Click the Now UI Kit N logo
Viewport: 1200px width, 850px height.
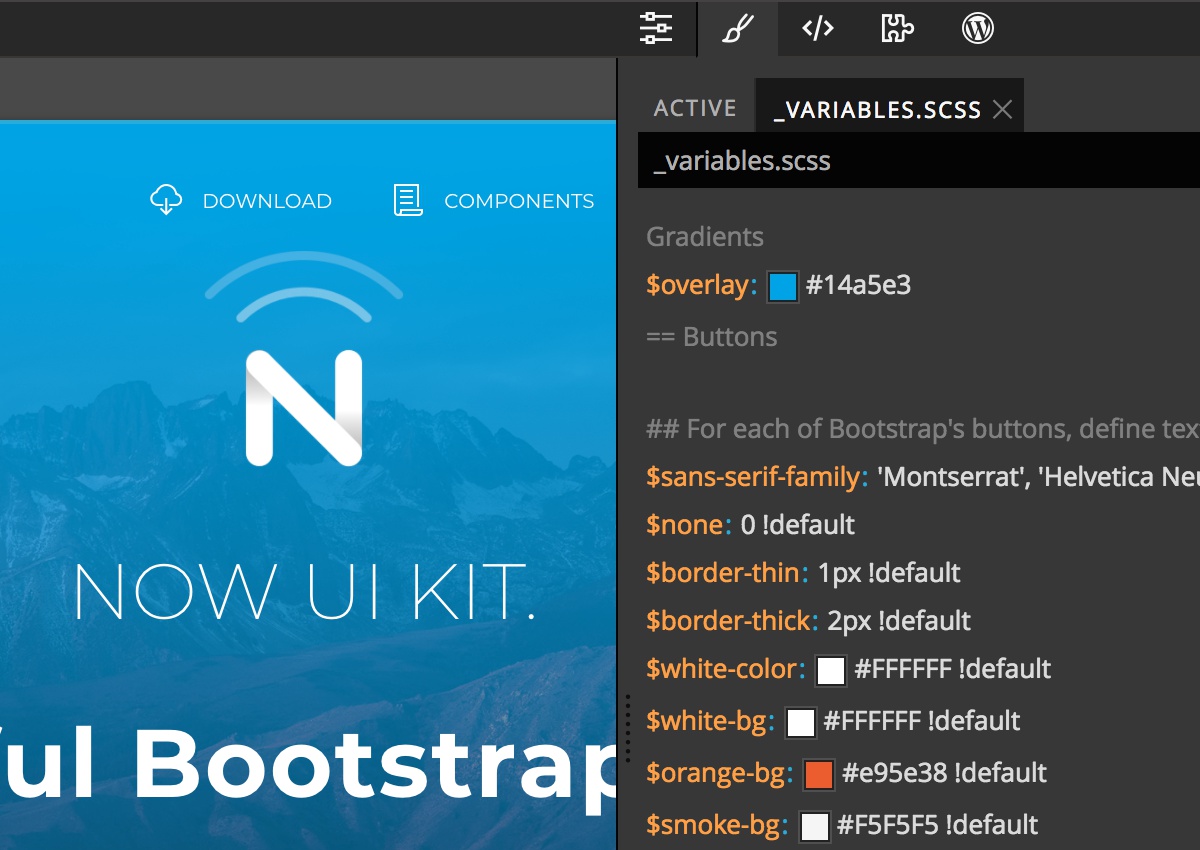303,407
